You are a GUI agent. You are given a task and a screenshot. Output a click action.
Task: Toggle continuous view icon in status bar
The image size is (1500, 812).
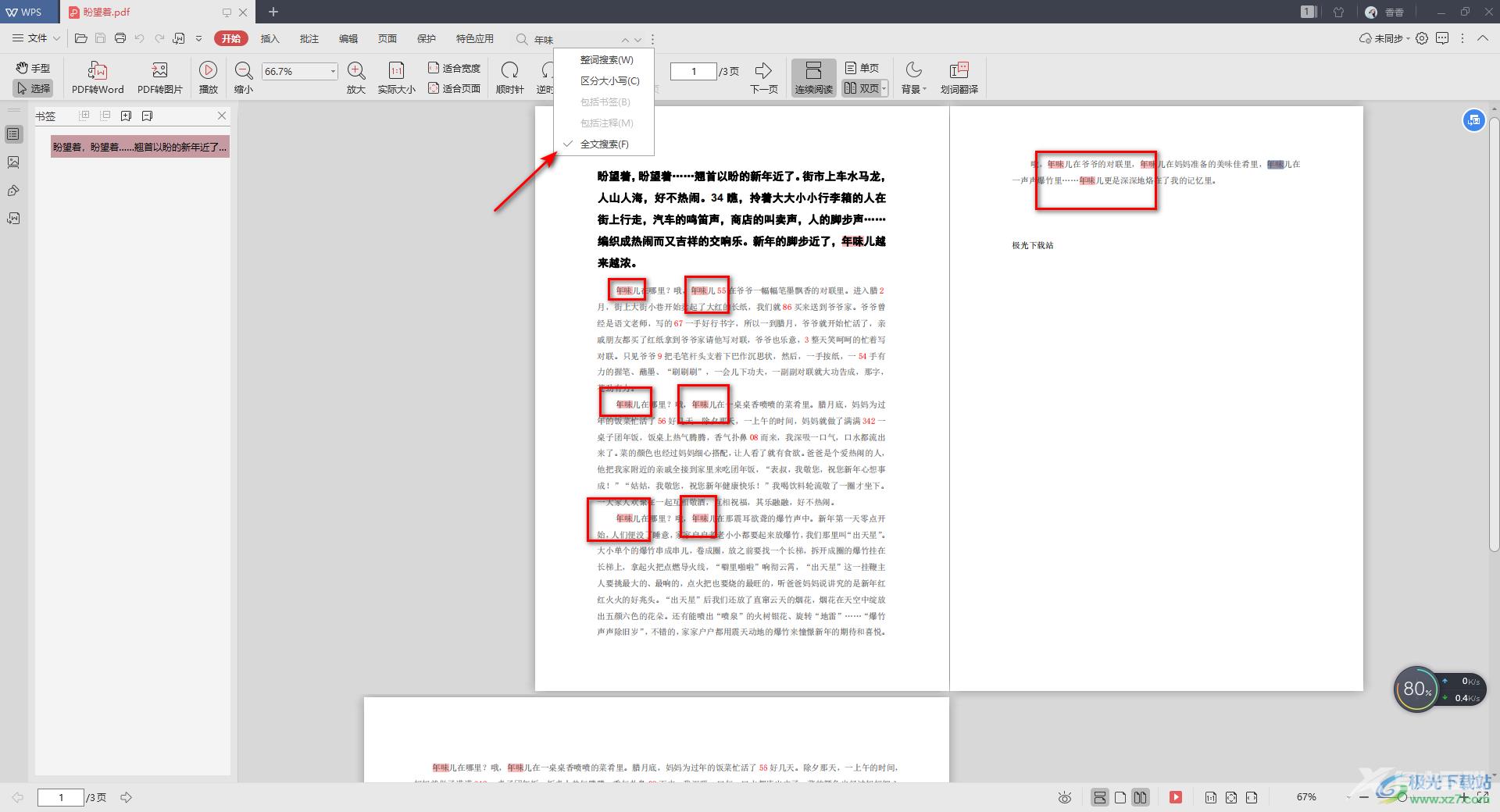[x=1100, y=797]
